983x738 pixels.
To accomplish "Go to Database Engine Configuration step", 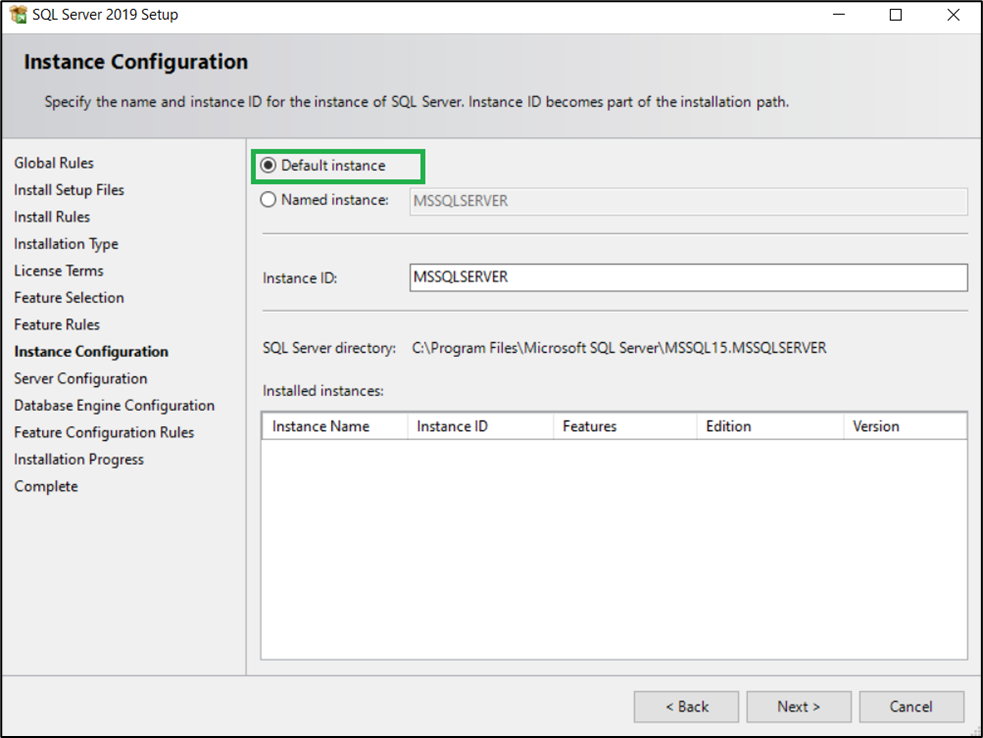I will 114,406.
